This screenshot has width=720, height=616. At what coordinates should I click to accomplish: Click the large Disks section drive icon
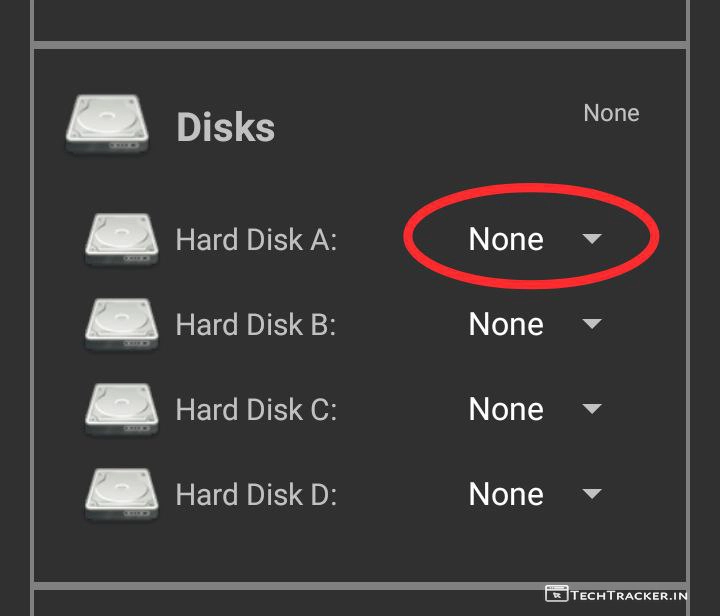tap(107, 124)
